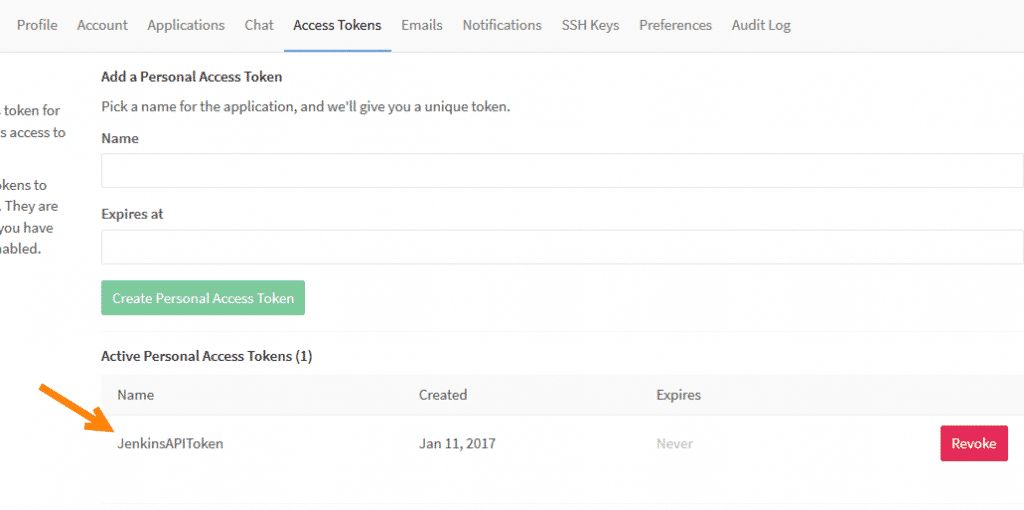
Task: Open the Profile tab
Action: (x=37, y=25)
